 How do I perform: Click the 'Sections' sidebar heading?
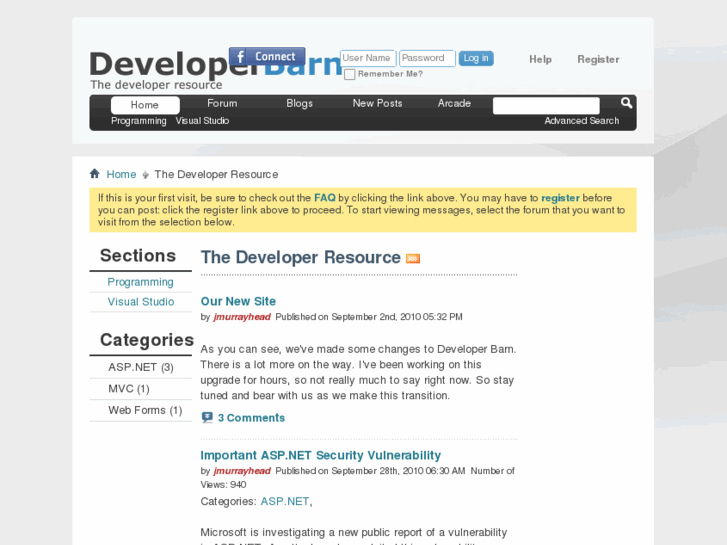click(138, 256)
